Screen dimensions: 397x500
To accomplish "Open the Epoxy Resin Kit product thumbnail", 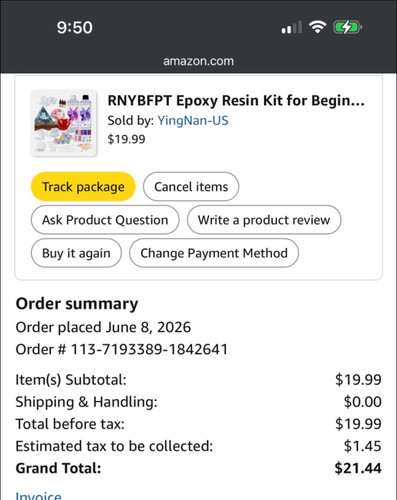I will point(64,123).
